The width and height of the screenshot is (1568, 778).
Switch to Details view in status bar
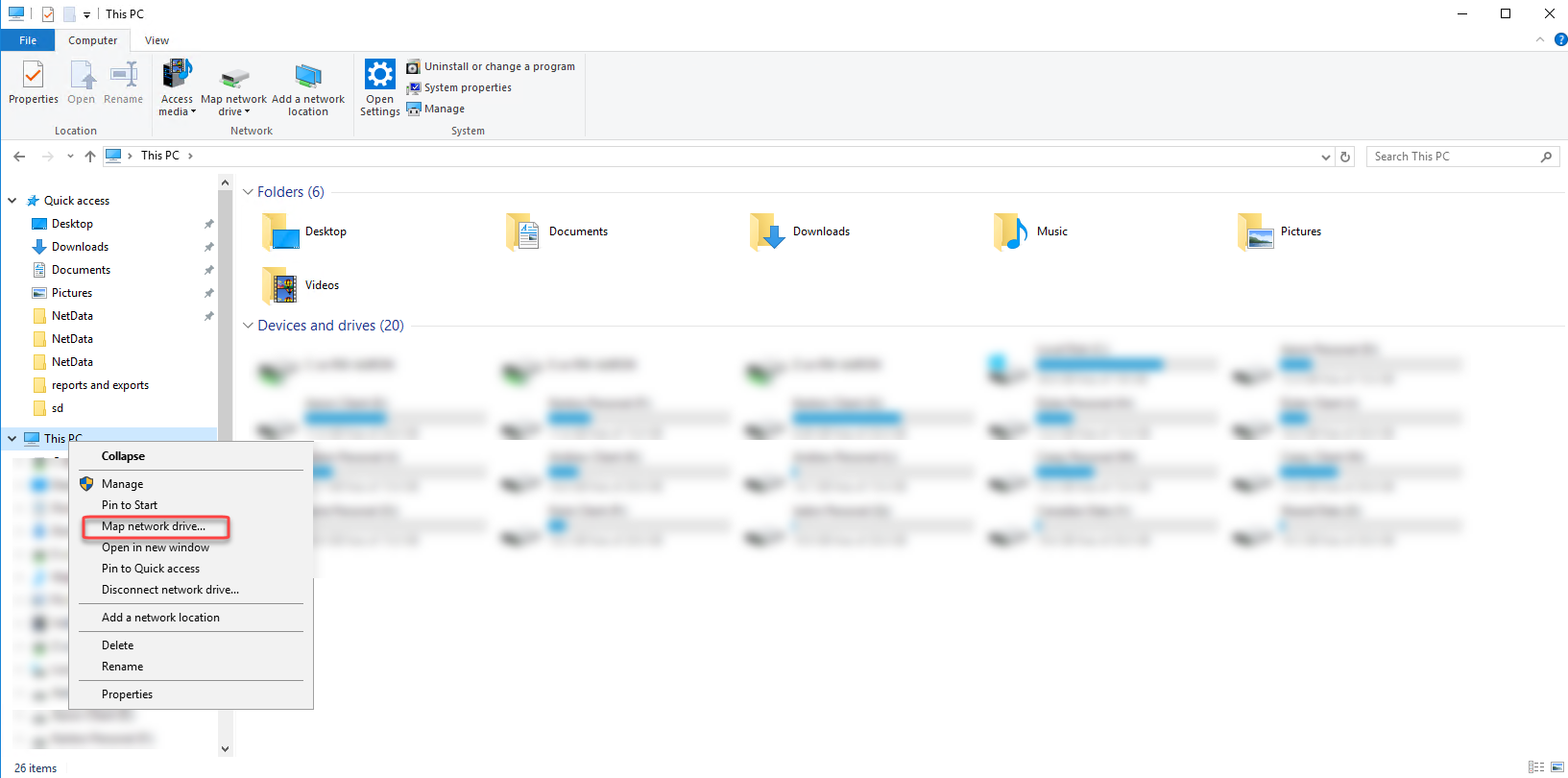coord(1536,767)
